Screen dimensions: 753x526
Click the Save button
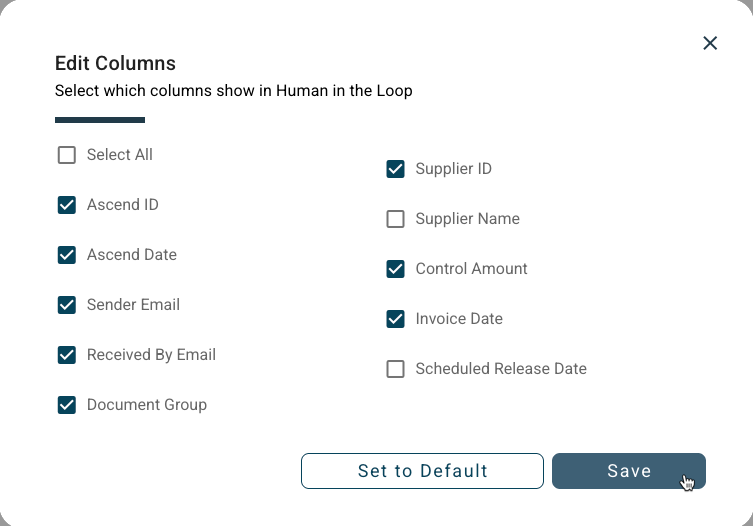pyautogui.click(x=628, y=471)
